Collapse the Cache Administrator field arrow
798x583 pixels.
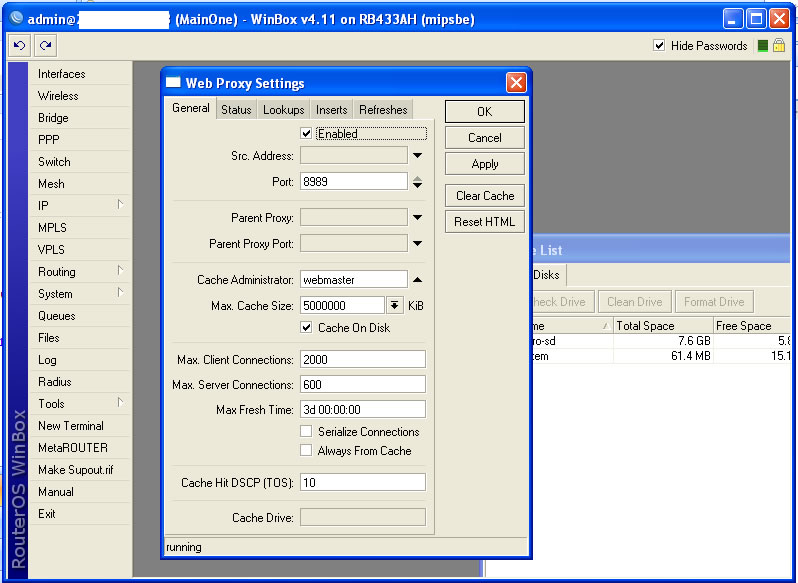point(417,279)
